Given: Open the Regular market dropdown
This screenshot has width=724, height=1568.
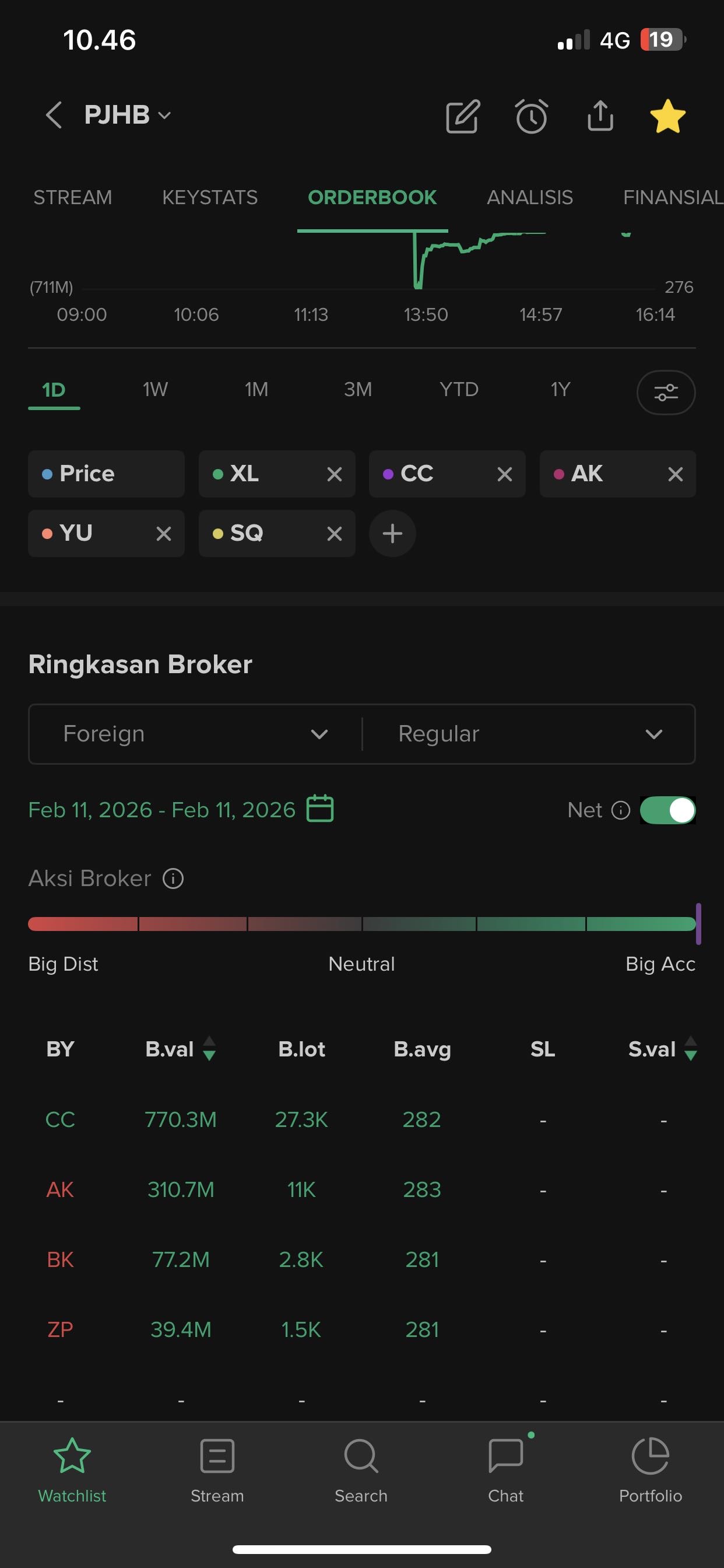Looking at the screenshot, I should pyautogui.click(x=529, y=734).
